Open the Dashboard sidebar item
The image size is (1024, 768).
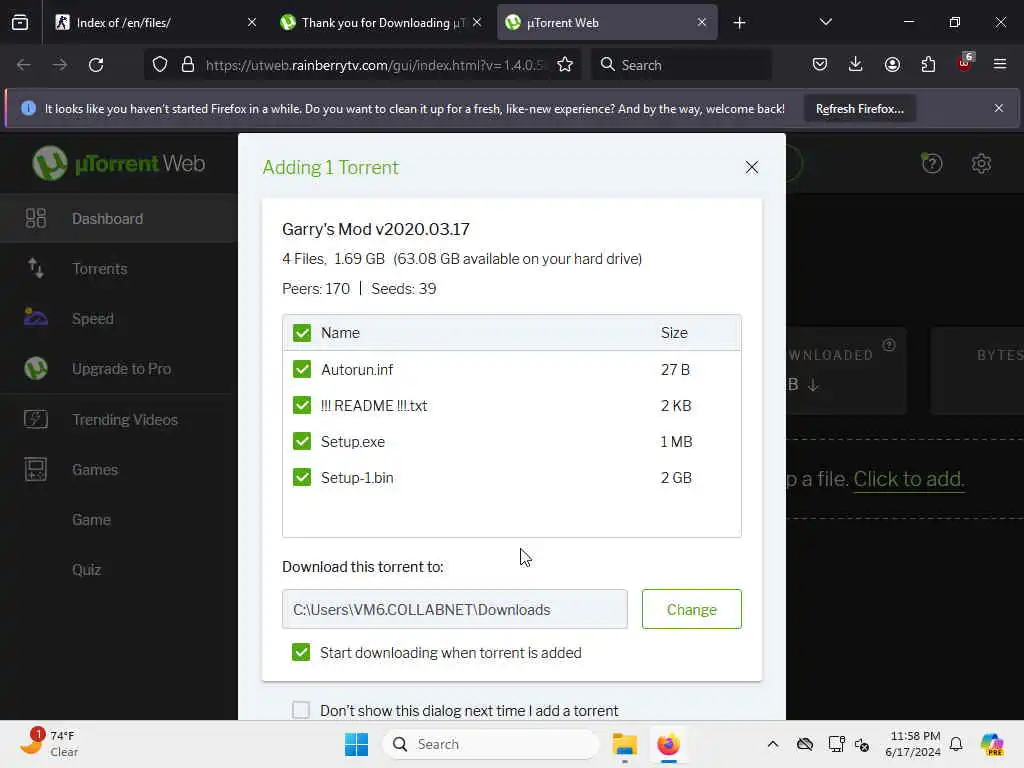tap(118, 218)
